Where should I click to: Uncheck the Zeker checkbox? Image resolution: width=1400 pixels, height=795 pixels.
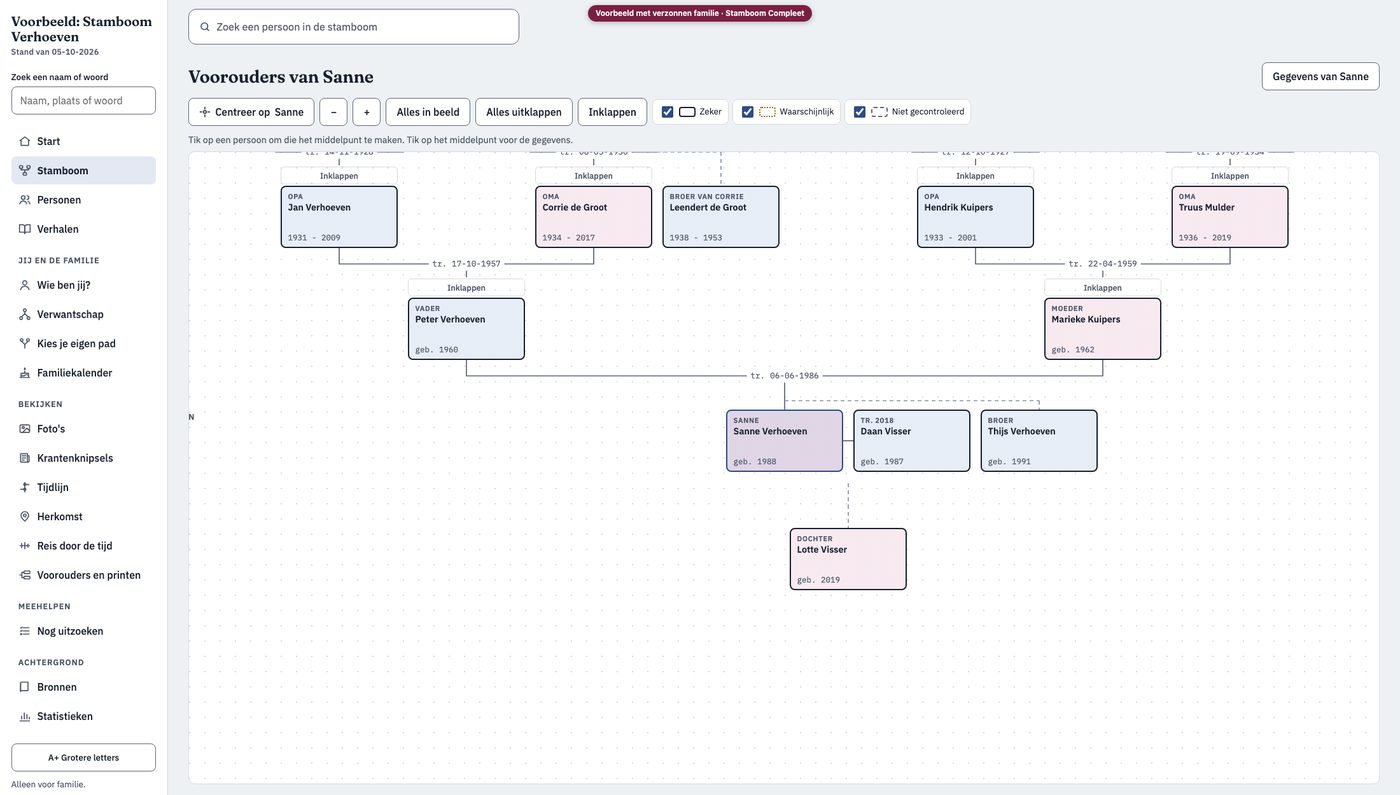[668, 112]
